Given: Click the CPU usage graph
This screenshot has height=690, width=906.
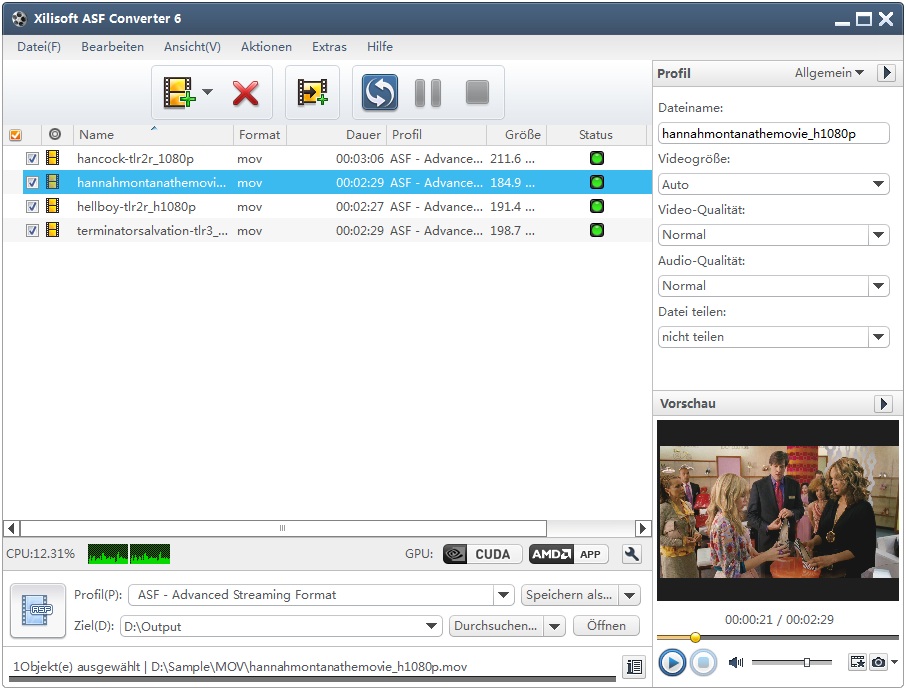Looking at the screenshot, I should pos(129,554).
